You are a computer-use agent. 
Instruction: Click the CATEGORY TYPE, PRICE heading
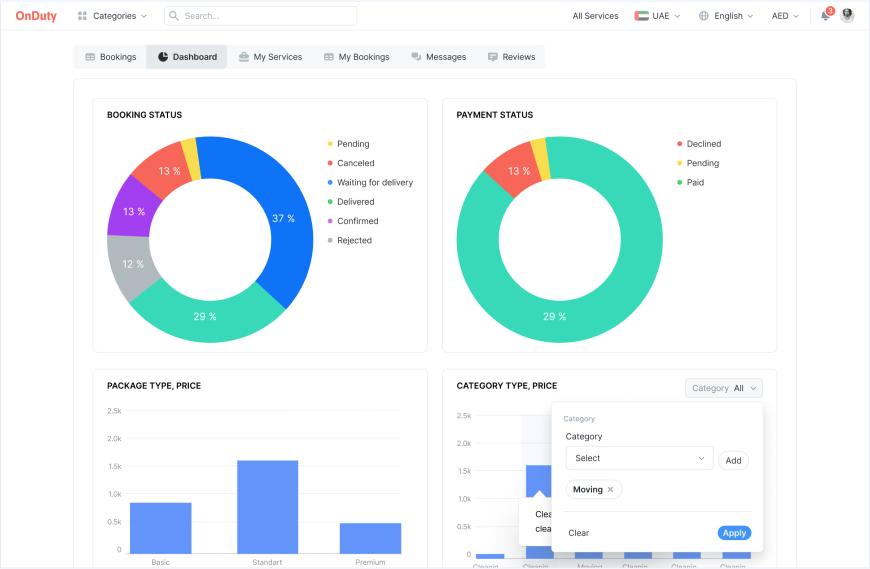click(507, 385)
